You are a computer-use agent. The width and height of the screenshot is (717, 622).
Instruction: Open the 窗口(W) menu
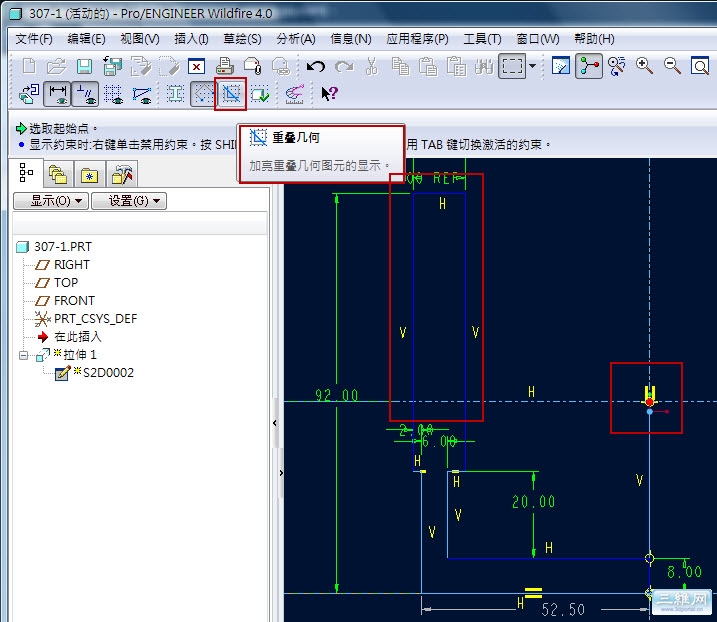pyautogui.click(x=538, y=39)
